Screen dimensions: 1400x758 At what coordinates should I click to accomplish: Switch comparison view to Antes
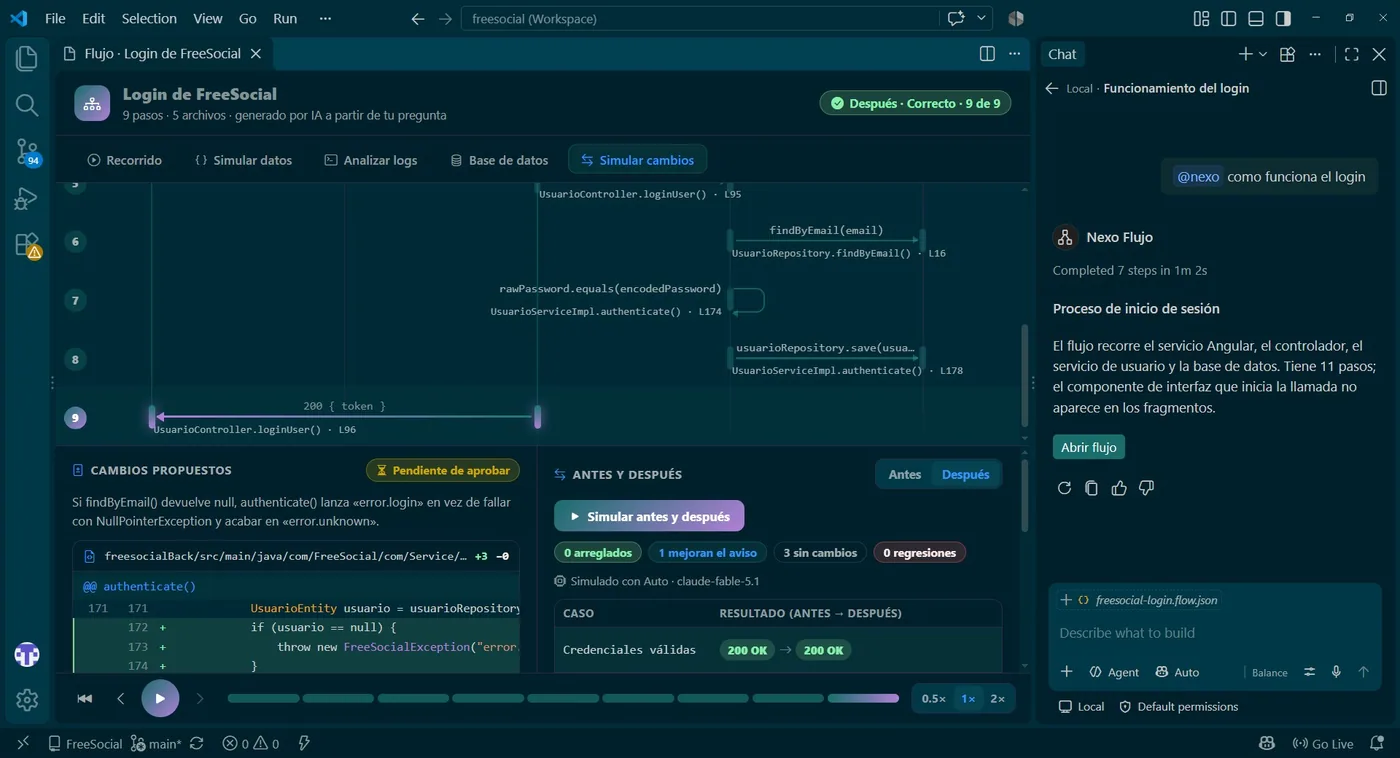tap(905, 475)
